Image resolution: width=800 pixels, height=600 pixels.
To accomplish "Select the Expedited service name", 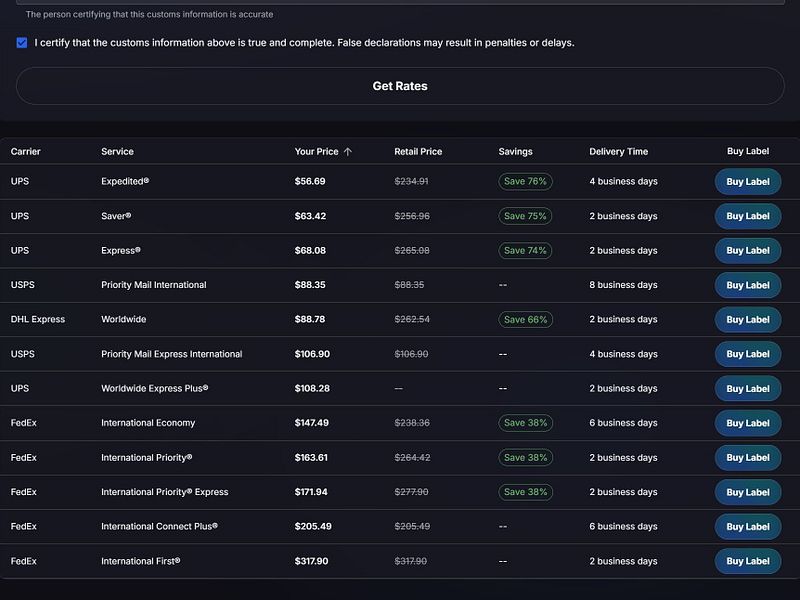I will (125, 181).
